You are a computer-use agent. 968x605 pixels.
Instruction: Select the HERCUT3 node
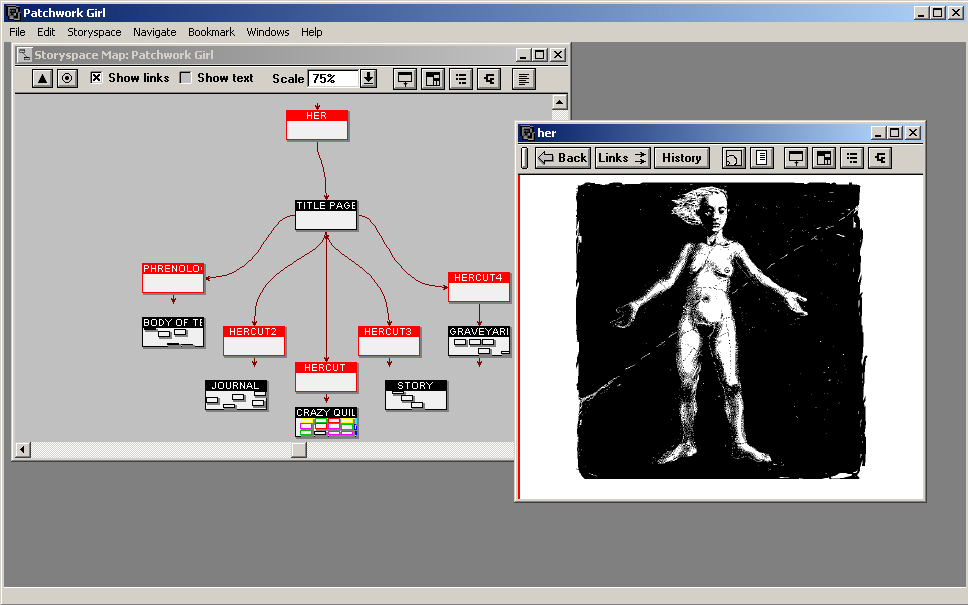click(x=389, y=341)
